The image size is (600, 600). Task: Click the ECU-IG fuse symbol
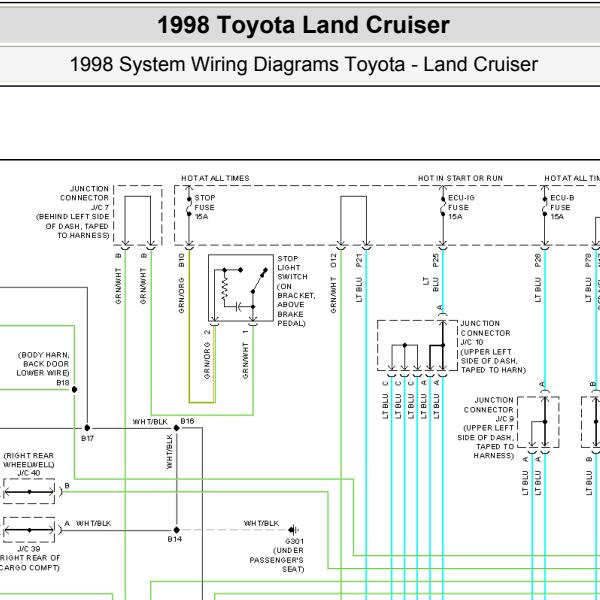tap(443, 207)
